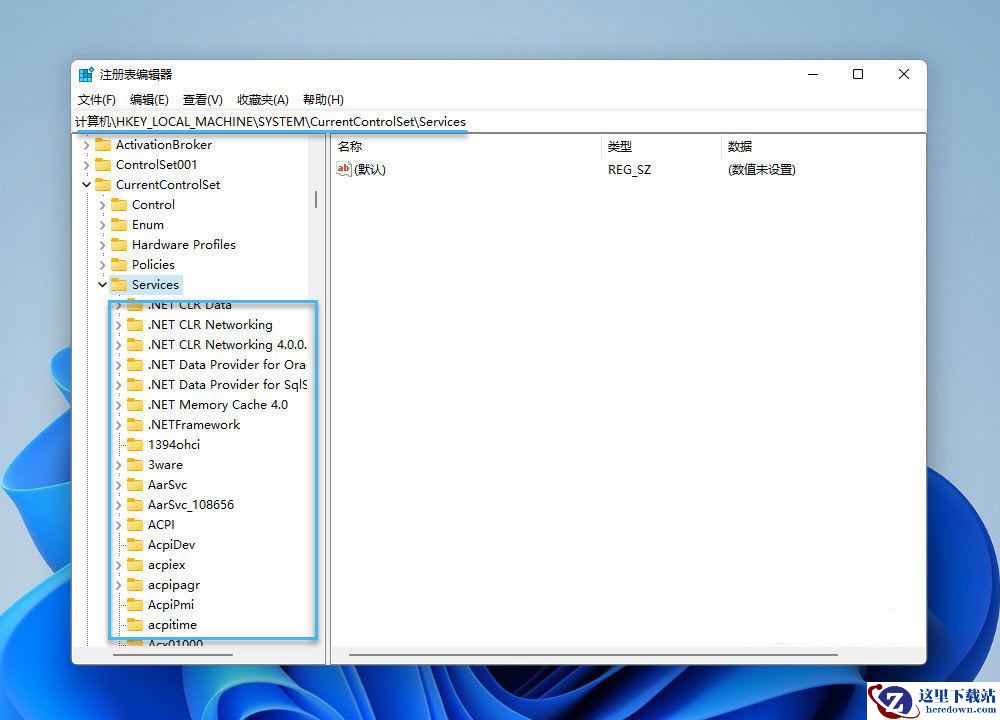This screenshot has width=1000, height=720.
Task: Click the REG_SZ type cell
Action: [x=629, y=170]
